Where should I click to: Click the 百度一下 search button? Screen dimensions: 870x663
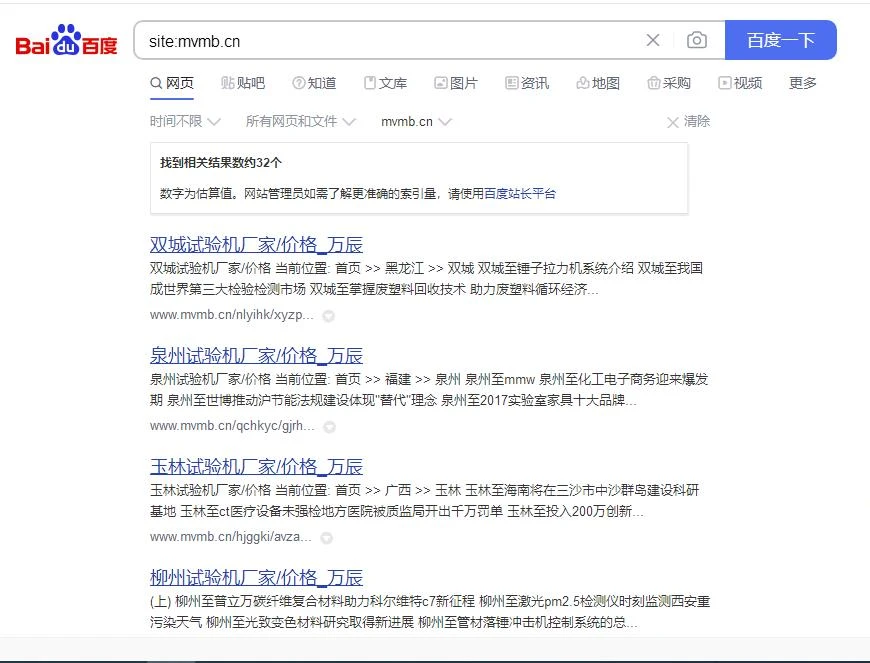pos(780,40)
